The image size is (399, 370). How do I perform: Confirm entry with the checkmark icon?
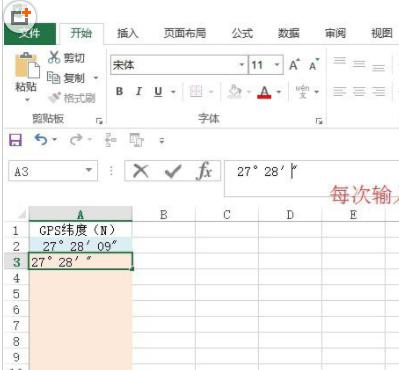click(173, 171)
